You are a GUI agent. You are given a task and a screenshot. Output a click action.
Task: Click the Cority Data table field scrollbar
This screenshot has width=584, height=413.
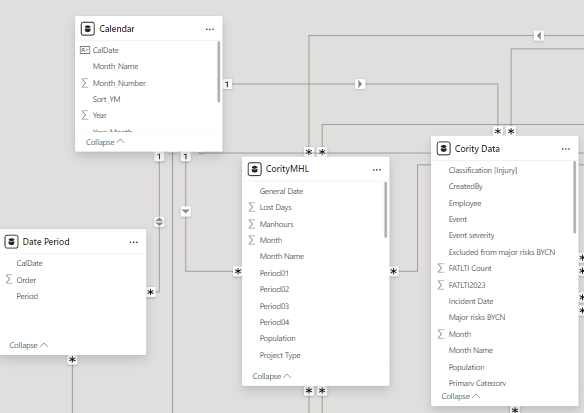point(574,197)
